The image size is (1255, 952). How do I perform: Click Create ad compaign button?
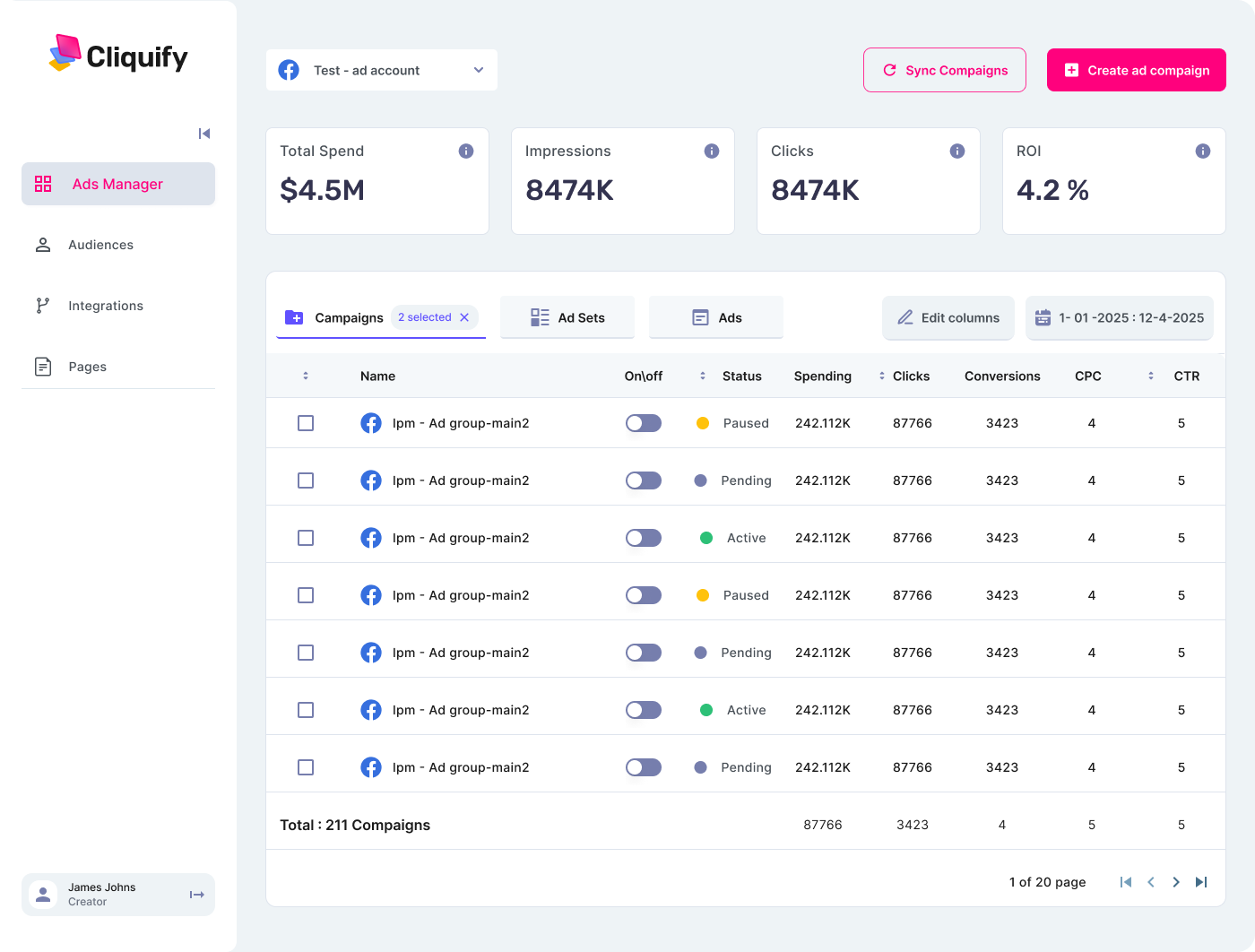pyautogui.click(x=1137, y=70)
